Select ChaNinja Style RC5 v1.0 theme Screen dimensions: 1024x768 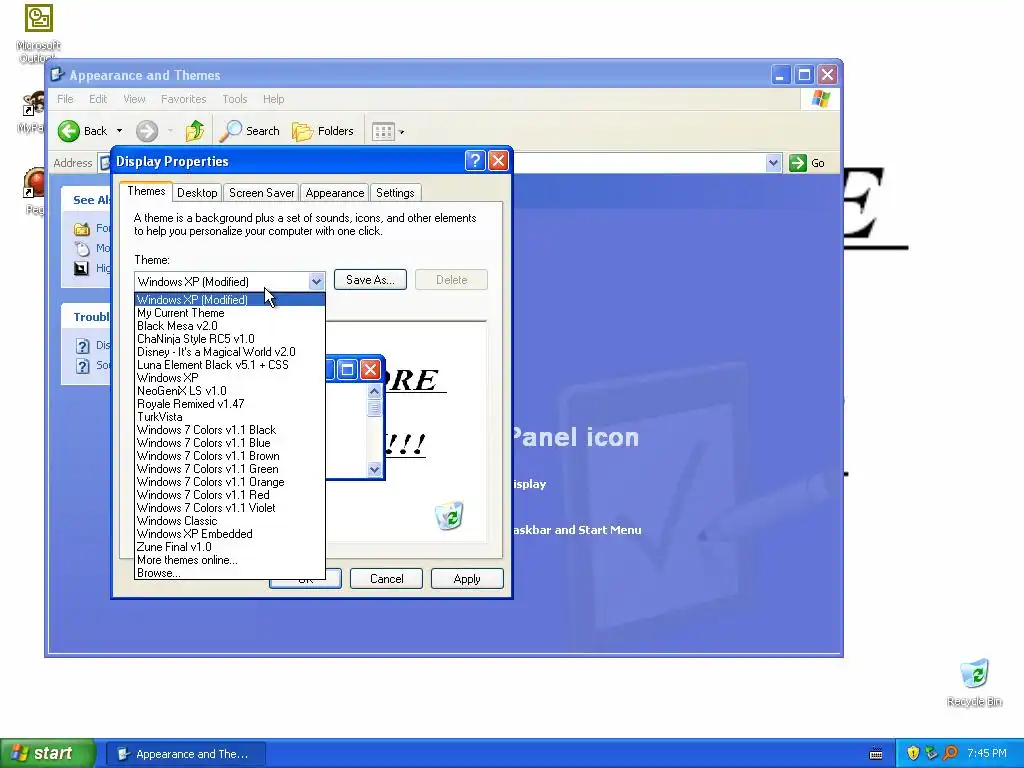point(230,339)
